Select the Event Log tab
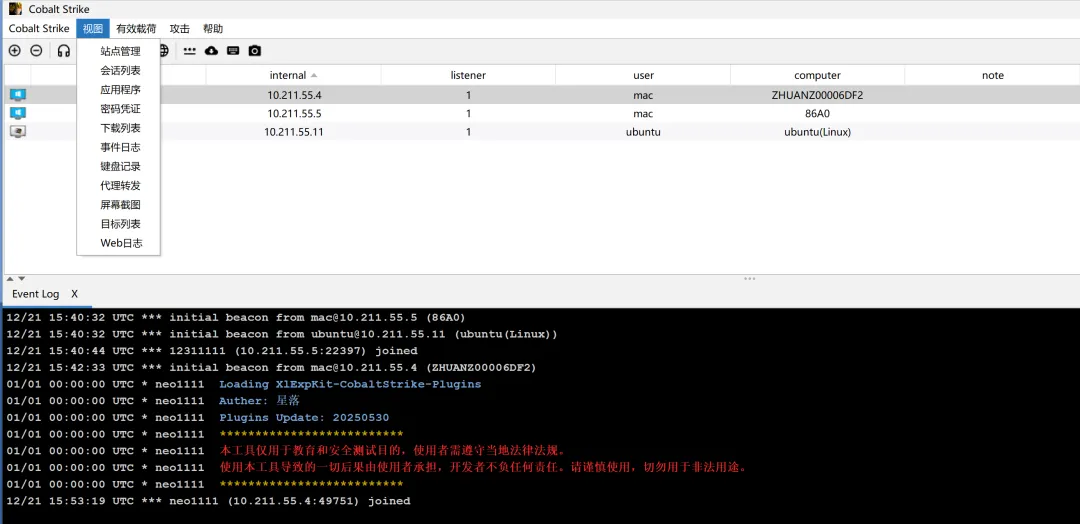This screenshot has height=524, width=1080. click(36, 294)
